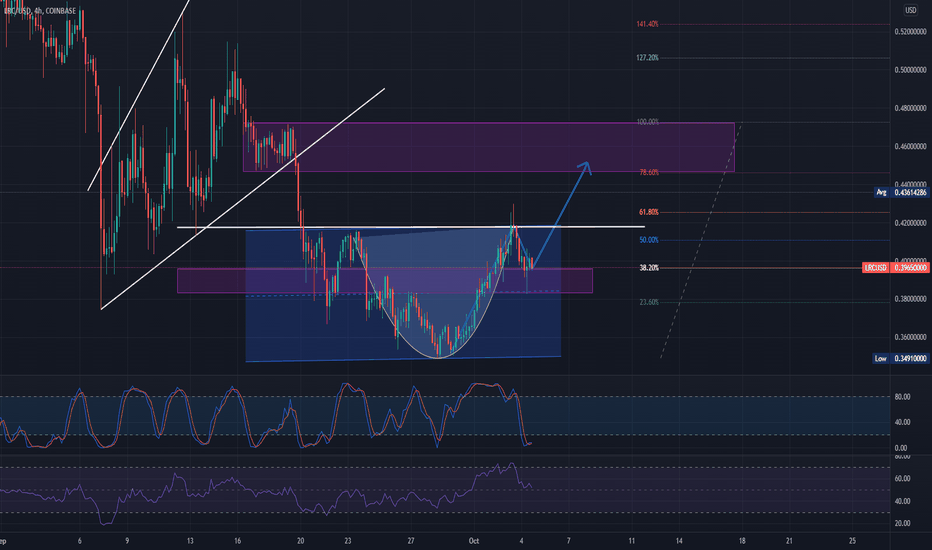This screenshot has width=932, height=550.
Task: Click the 100.00% Fibonacci level label
Action: point(647,122)
